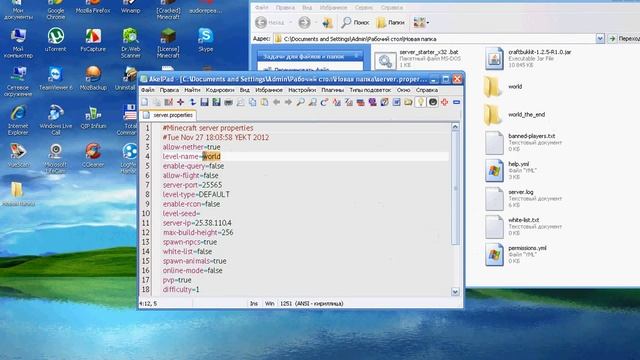Click the light bulb icon in AkelPad toolbar

420,102
